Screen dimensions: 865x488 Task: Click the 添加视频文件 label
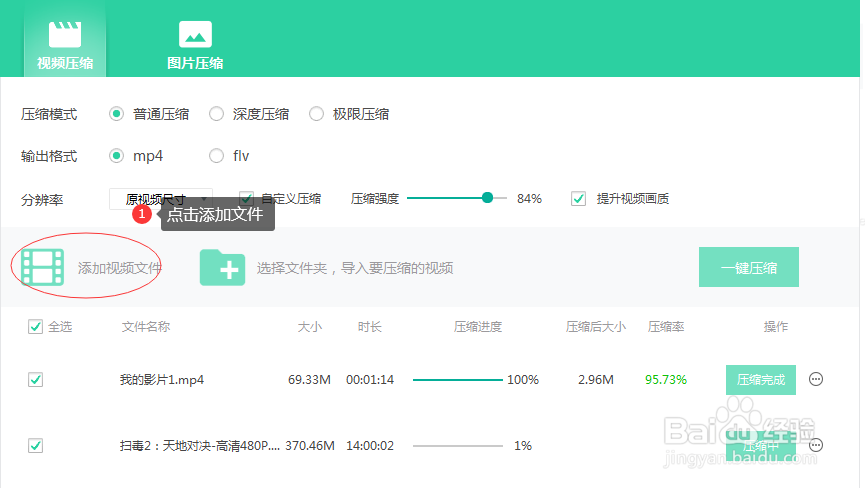click(x=119, y=268)
